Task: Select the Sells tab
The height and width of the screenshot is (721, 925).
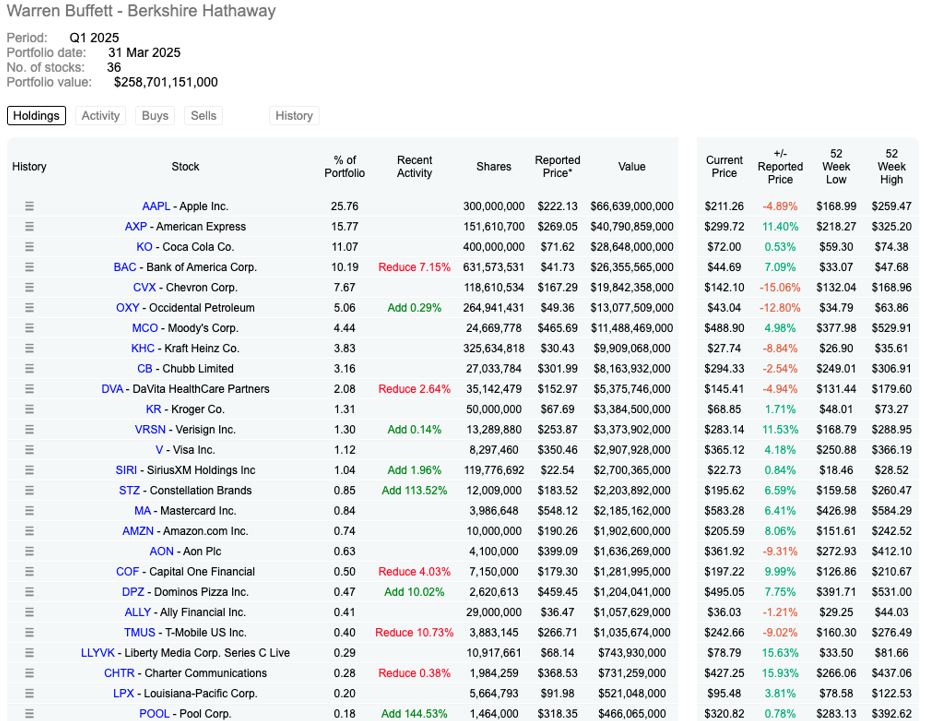Action: pos(203,116)
